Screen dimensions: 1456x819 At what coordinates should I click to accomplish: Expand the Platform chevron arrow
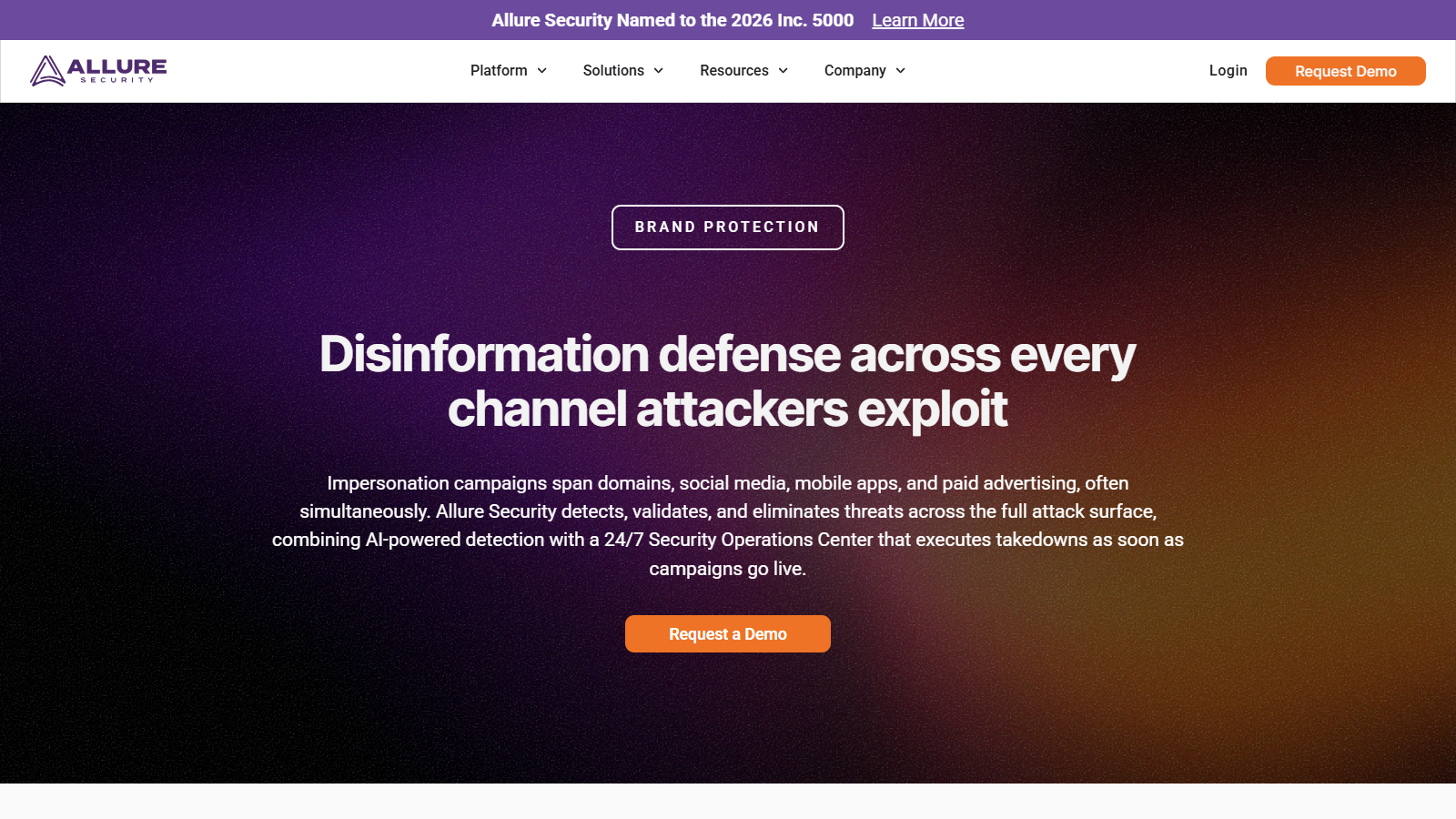point(542,71)
